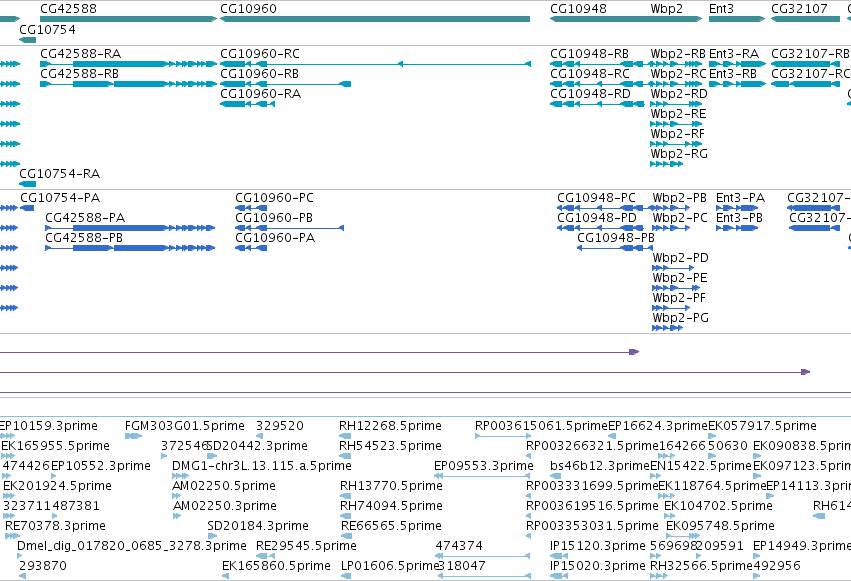This screenshot has height=581, width=851.
Task: Select EST EK057917.5prime
Action: (763, 426)
